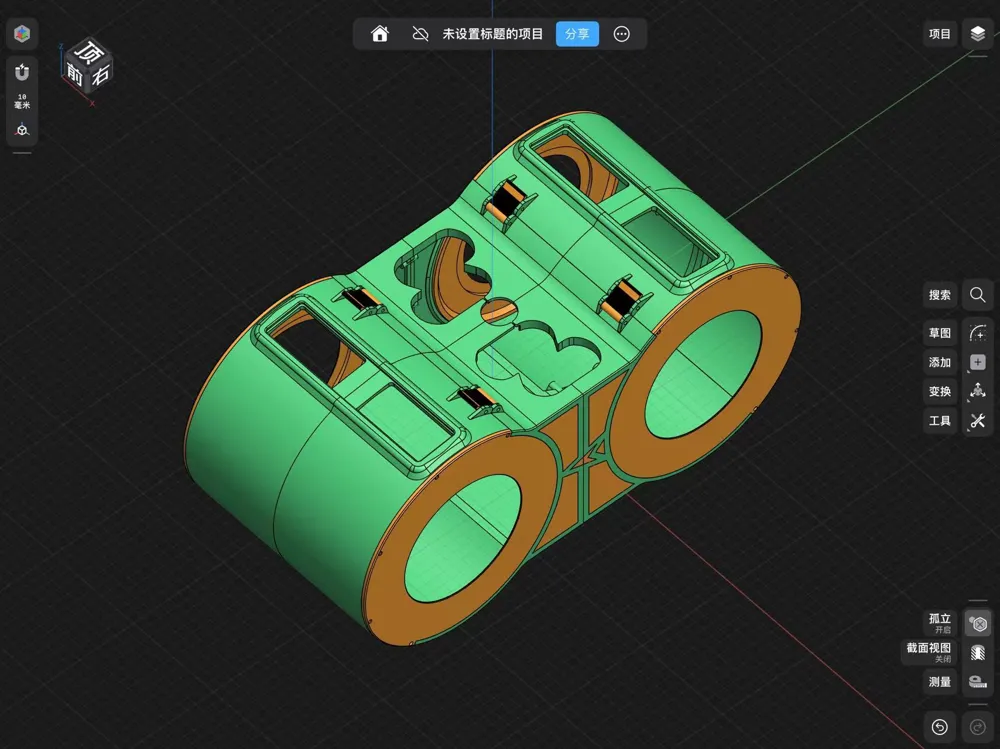The image size is (1000, 749).
Task: Select the Sketch (草图) tool icon
Action: tap(939, 332)
